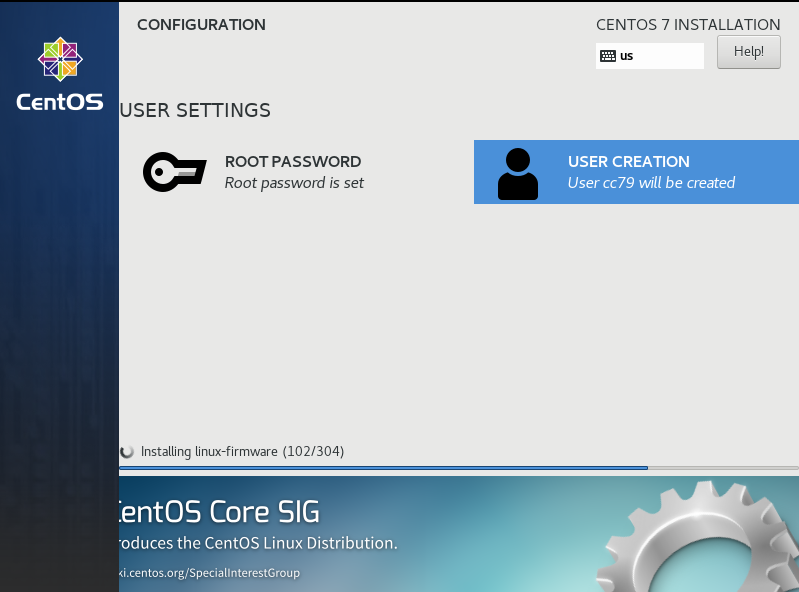
Task: Click the CENTOS 7 INSTALLATION title
Action: pos(688,24)
